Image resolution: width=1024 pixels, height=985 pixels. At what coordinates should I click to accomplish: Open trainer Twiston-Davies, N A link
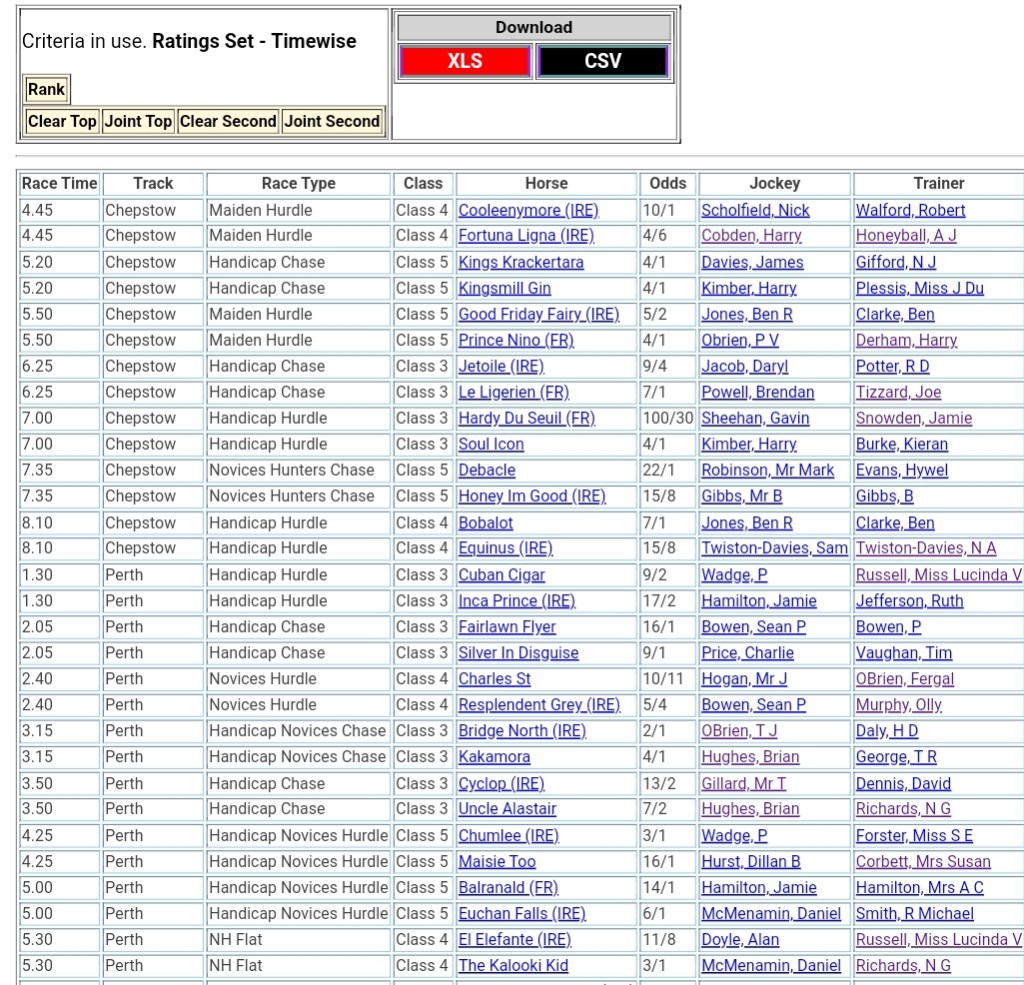926,548
